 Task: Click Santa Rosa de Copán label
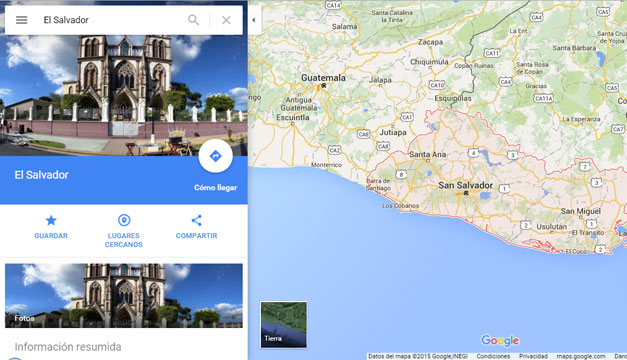tap(532, 68)
